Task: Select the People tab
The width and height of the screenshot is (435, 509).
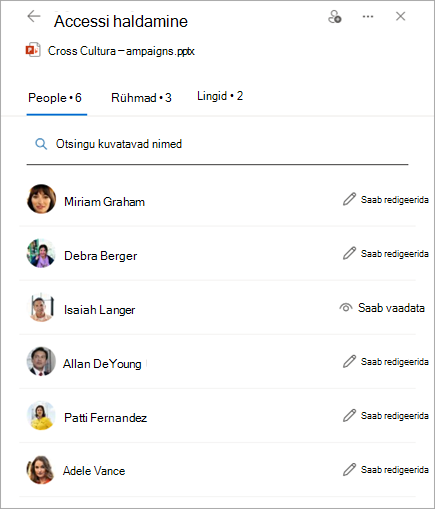Action: click(x=55, y=98)
